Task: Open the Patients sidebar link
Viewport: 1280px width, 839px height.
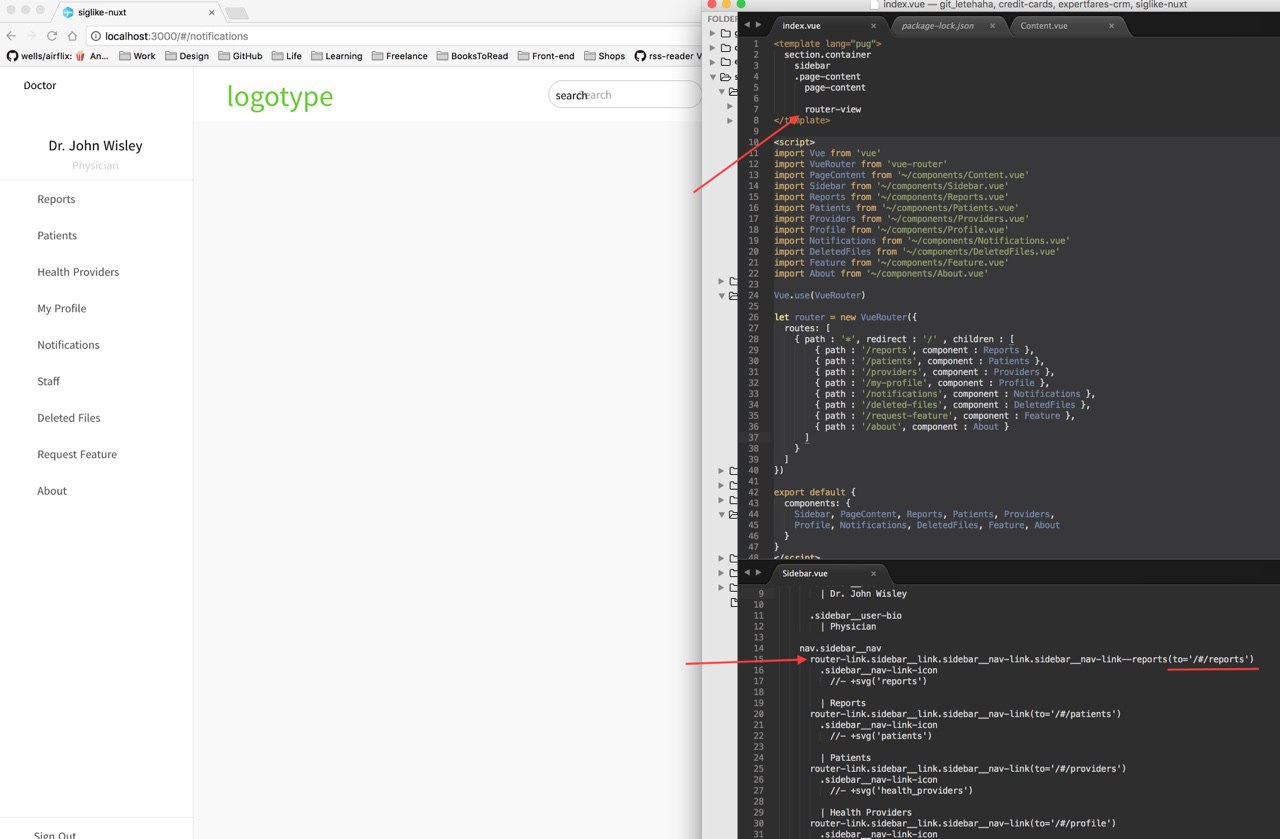Action: tap(57, 235)
